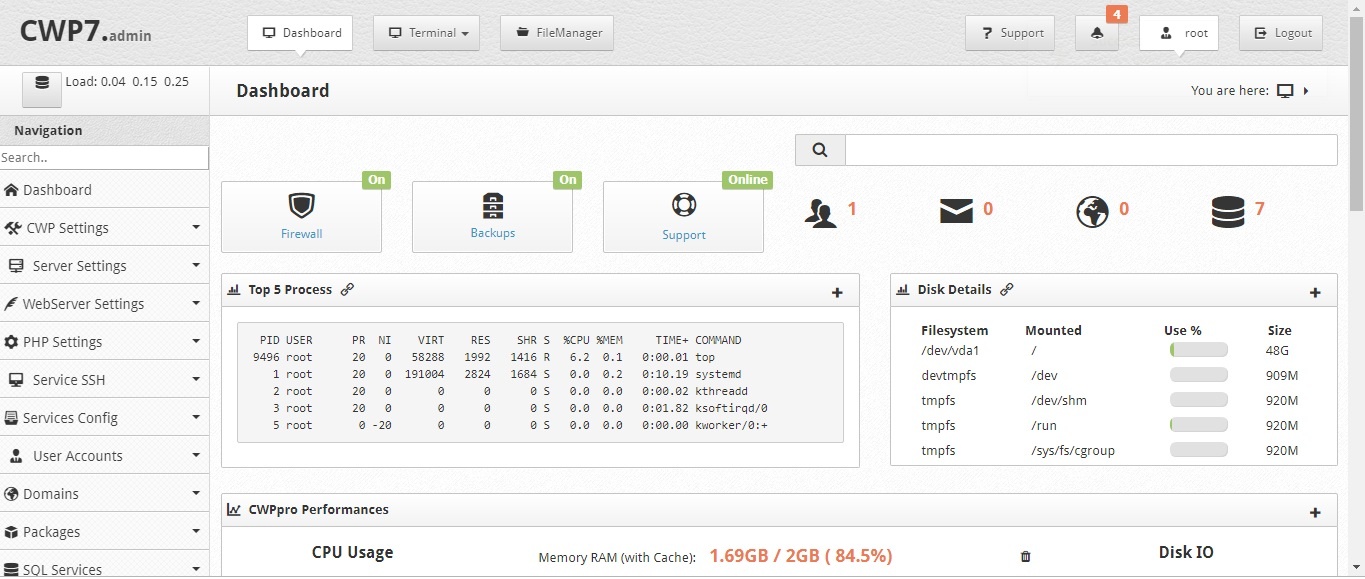The image size is (1365, 579).
Task: Click the magnifier search icon button
Action: [x=820, y=150]
